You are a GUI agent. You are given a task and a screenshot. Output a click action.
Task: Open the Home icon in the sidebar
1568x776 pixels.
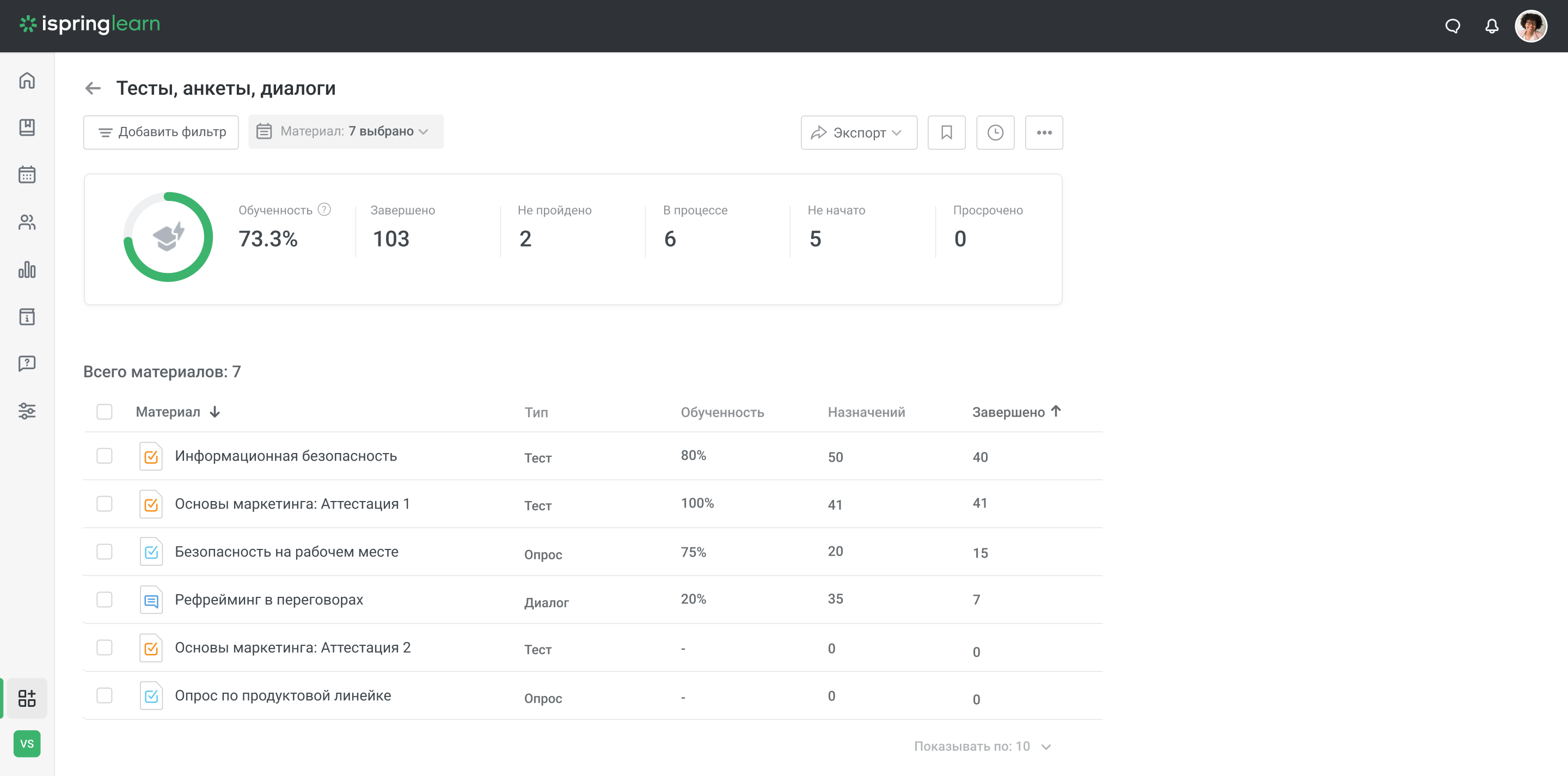[27, 81]
